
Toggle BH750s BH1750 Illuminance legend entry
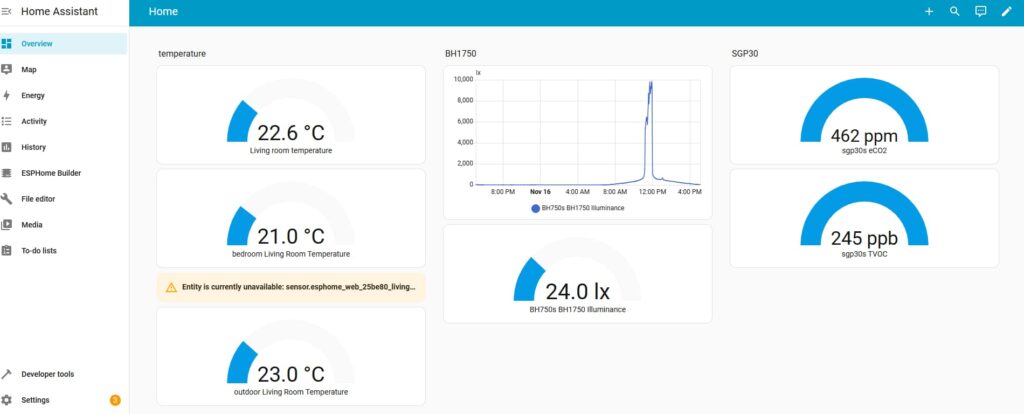(x=577, y=209)
